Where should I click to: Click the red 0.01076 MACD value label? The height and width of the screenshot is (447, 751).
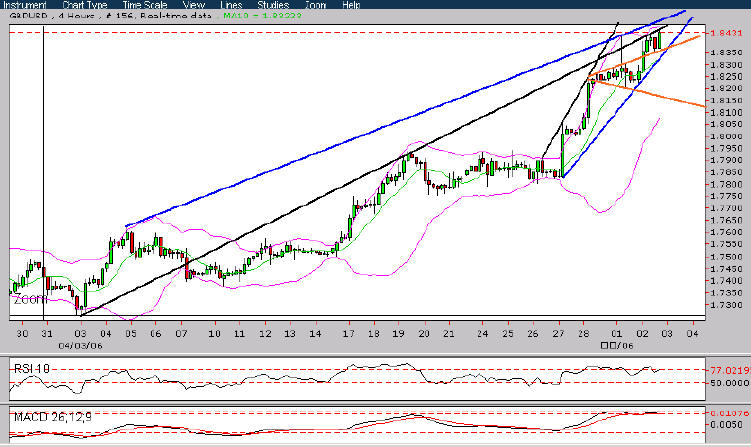729,413
